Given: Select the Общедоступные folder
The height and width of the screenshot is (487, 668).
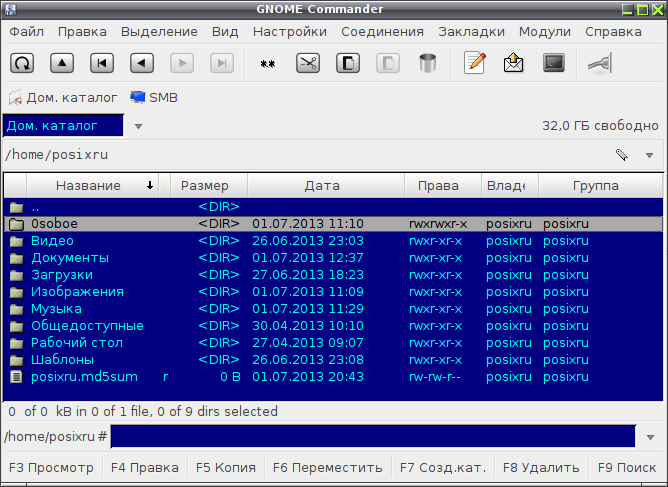Looking at the screenshot, I should tap(333, 326).
